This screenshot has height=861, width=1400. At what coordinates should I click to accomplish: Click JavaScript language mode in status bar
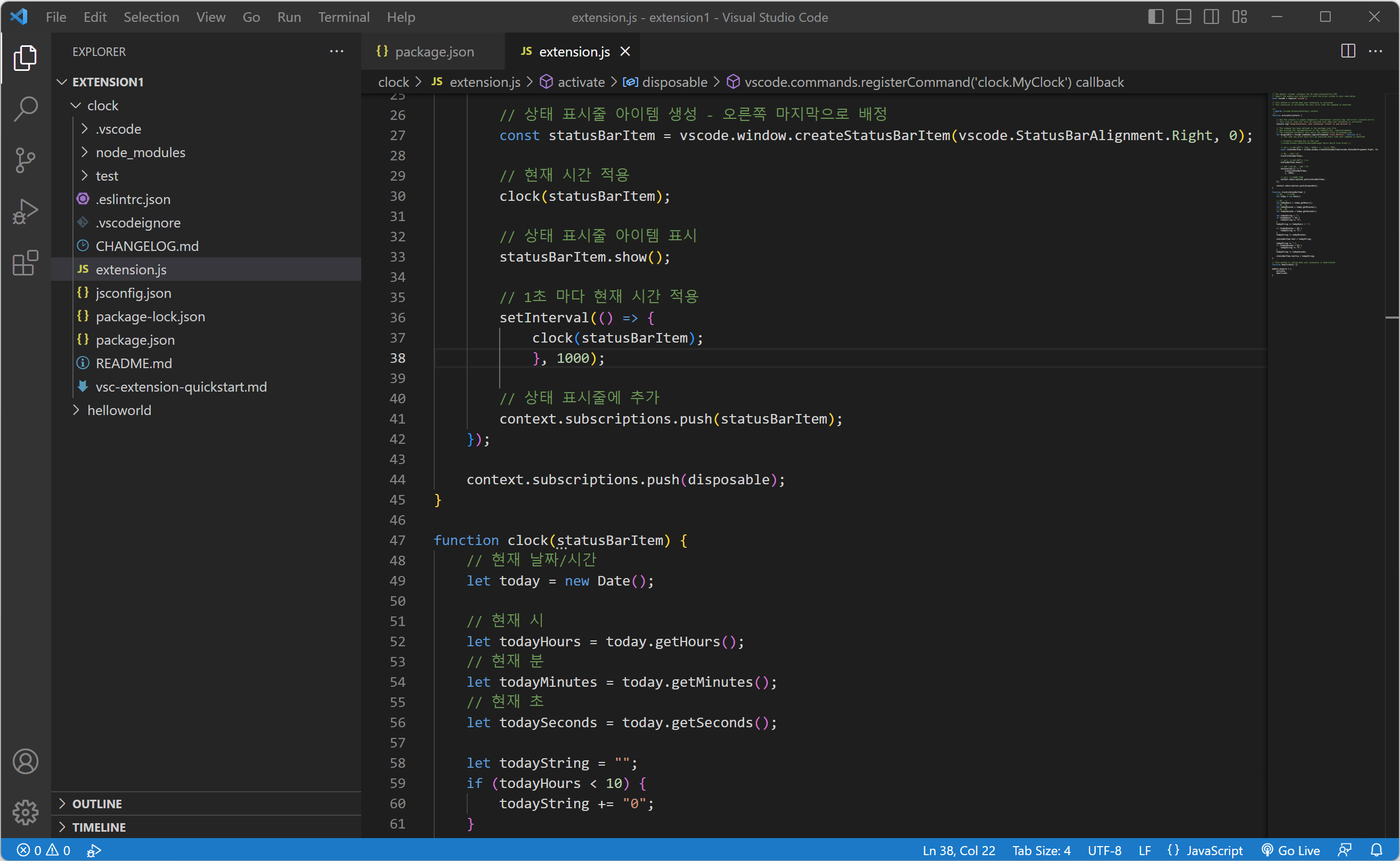(1205, 850)
